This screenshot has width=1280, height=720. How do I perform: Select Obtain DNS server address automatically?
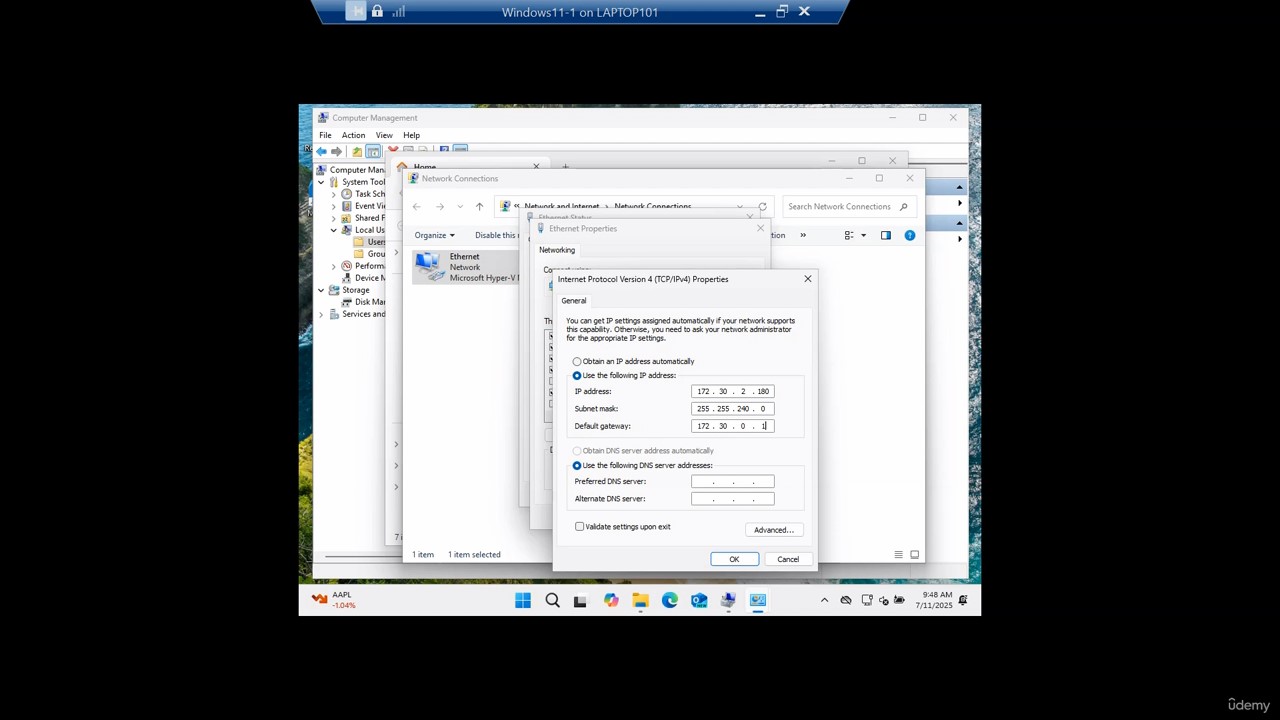(x=577, y=451)
